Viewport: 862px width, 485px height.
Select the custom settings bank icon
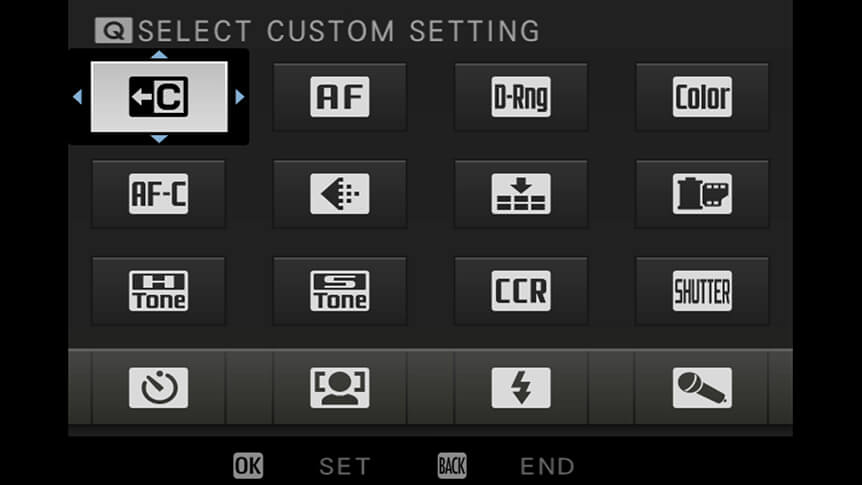159,97
